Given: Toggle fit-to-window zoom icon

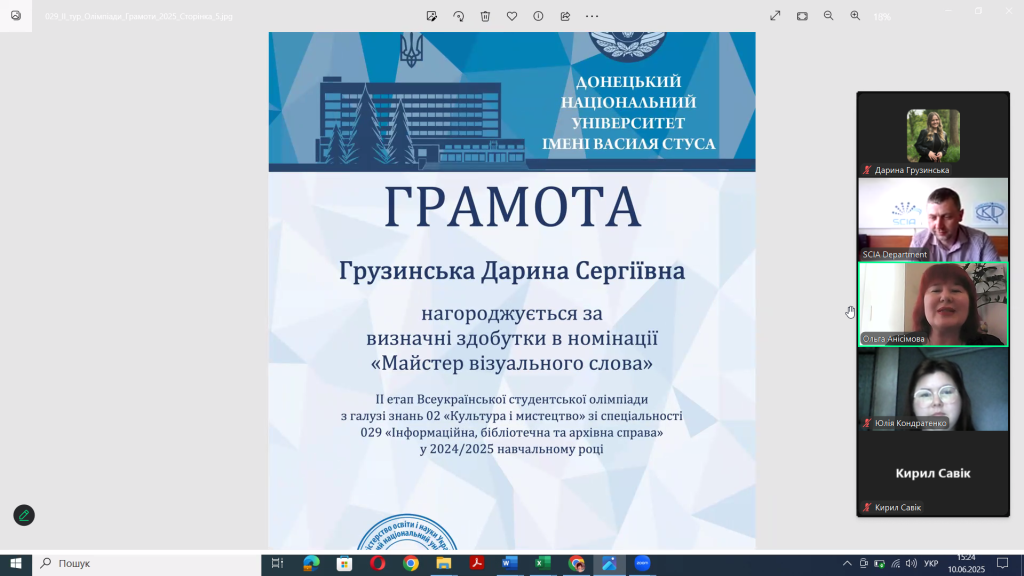Looking at the screenshot, I should coord(802,16).
